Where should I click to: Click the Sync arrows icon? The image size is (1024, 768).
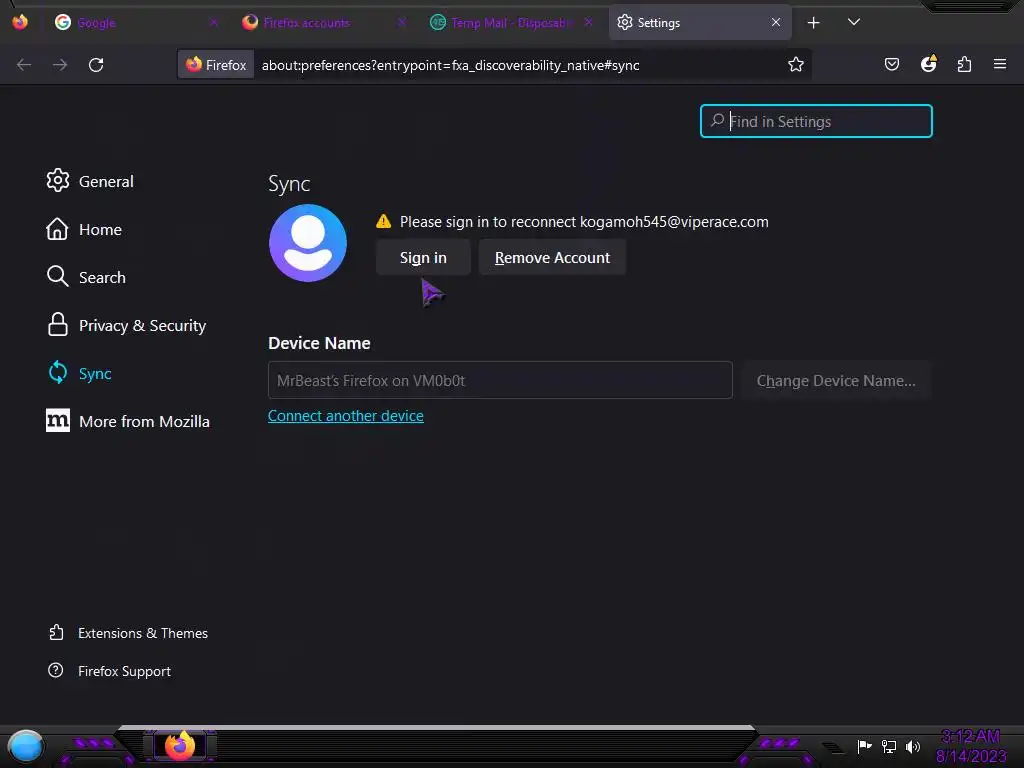point(57,372)
